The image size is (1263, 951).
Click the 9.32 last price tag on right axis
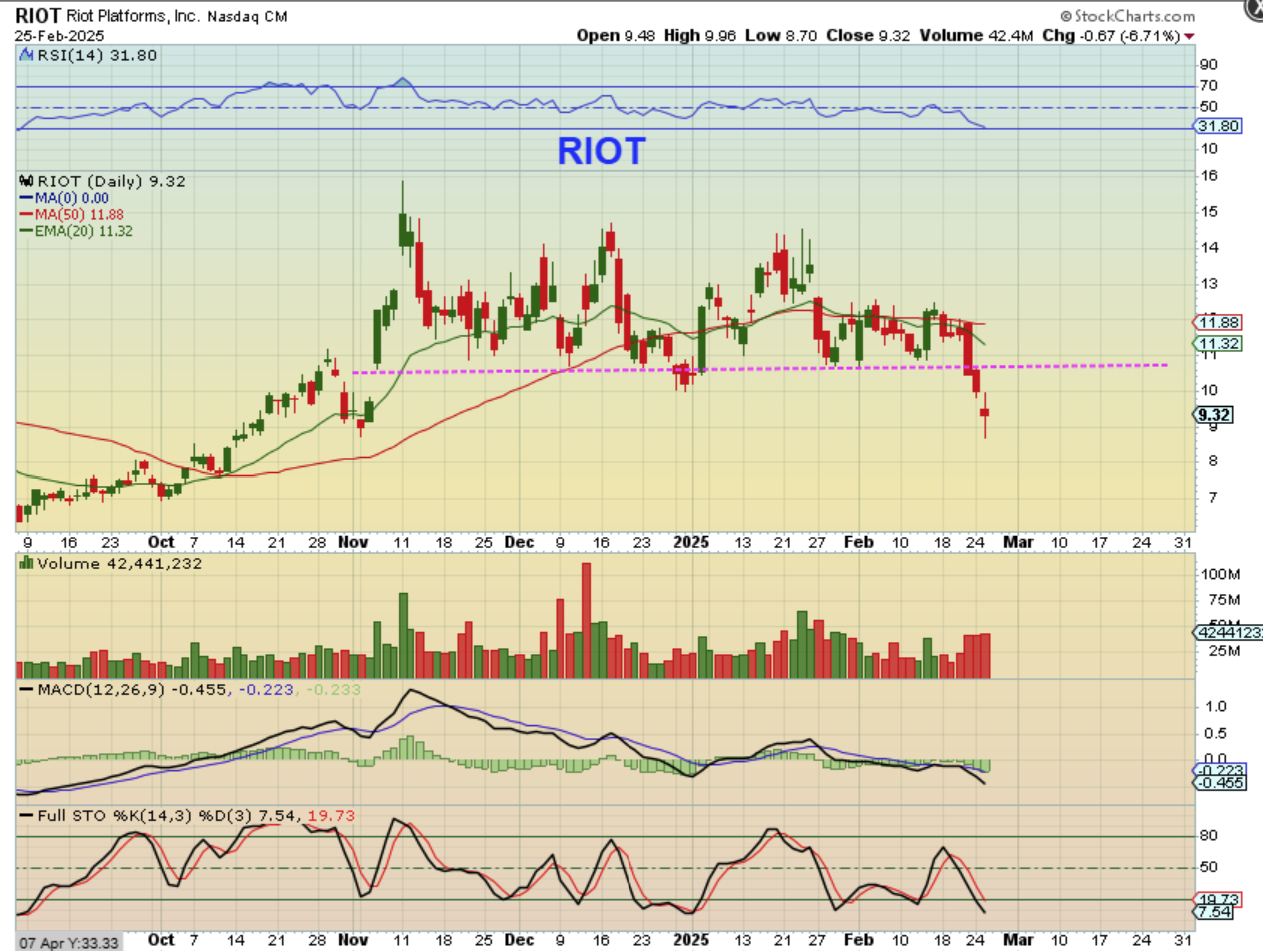(x=1213, y=414)
